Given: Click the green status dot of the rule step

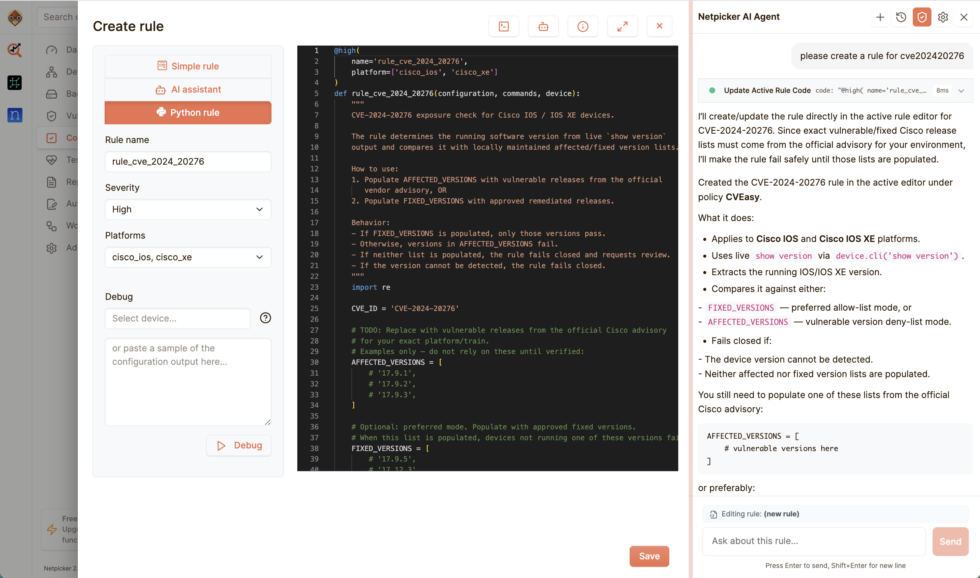Looking at the screenshot, I should coord(712,91).
